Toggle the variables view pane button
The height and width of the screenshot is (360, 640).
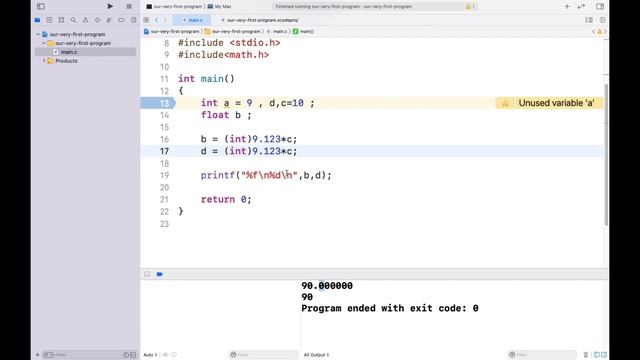point(596,355)
